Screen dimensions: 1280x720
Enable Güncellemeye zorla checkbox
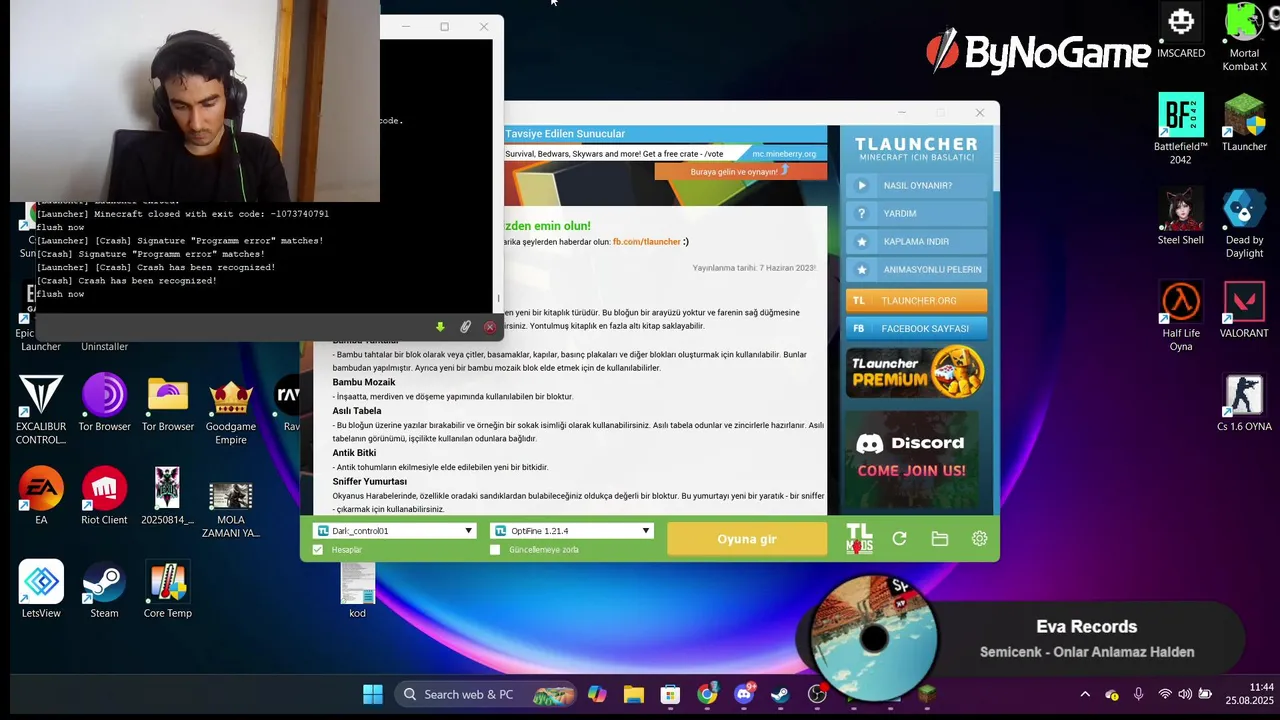click(495, 550)
